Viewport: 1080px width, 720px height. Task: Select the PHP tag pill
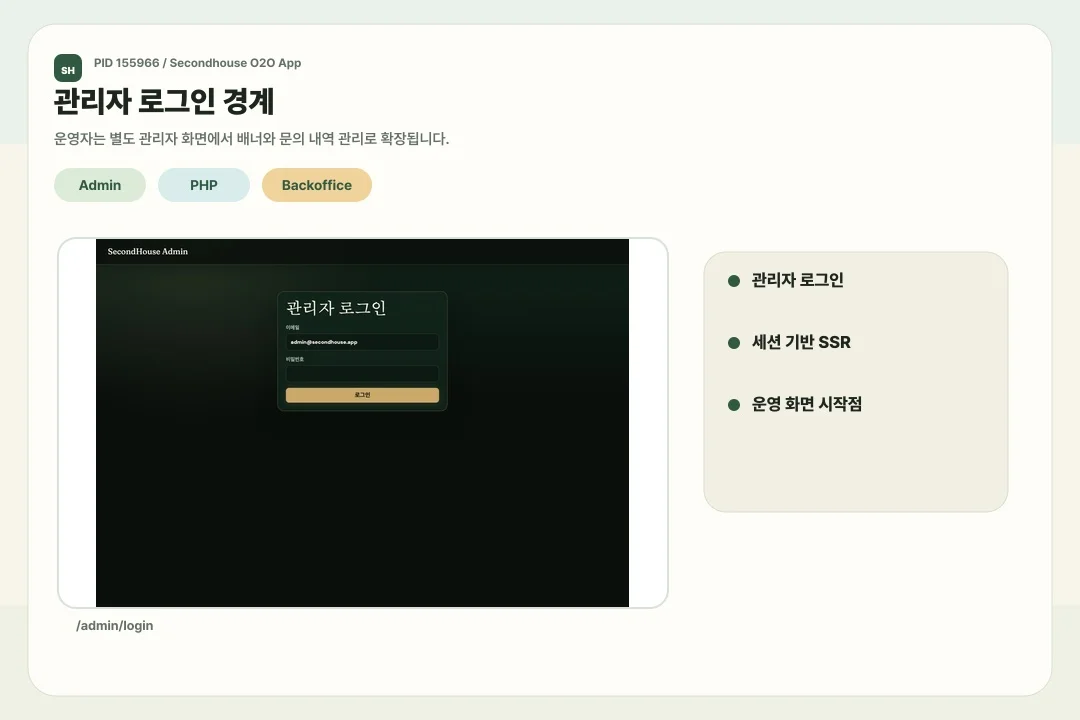pyautogui.click(x=204, y=185)
